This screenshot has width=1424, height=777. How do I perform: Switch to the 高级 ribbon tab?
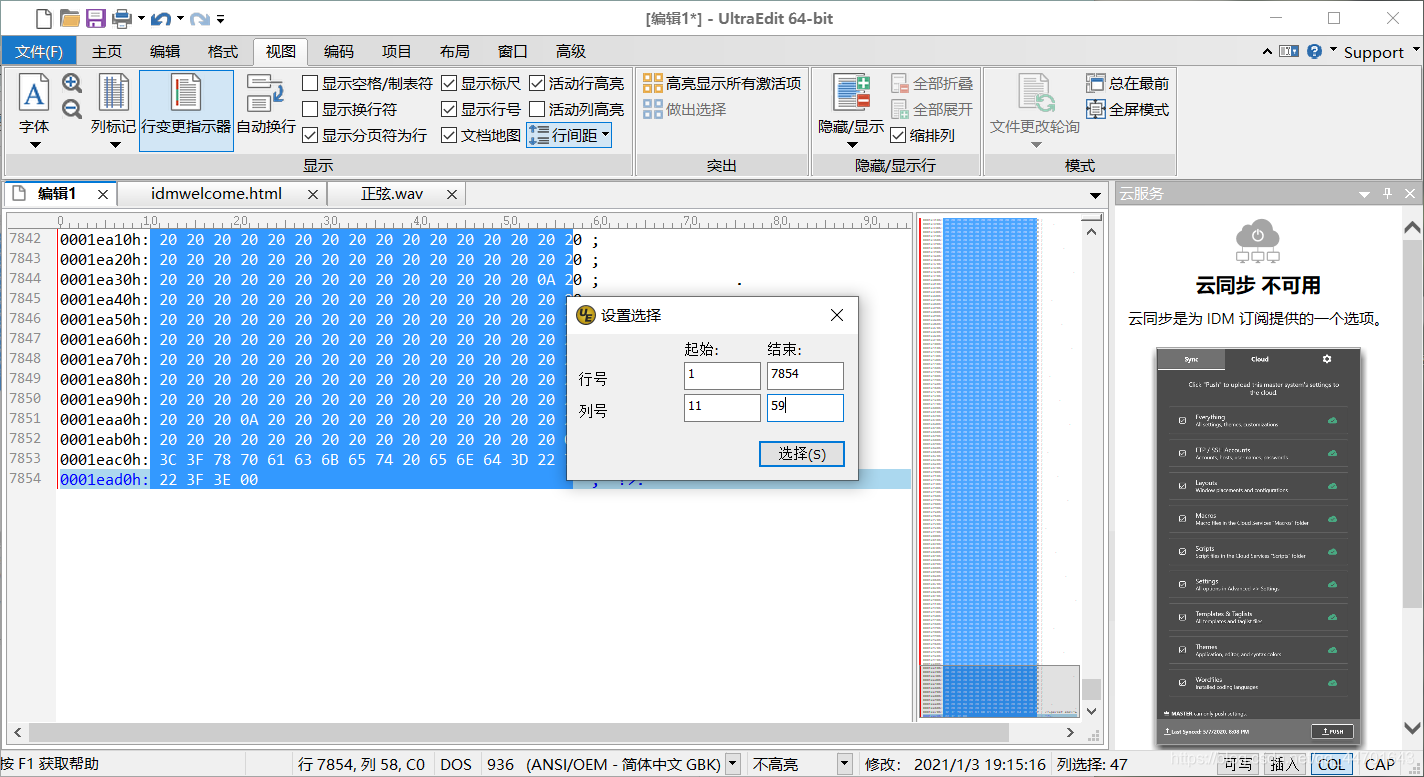tap(571, 51)
